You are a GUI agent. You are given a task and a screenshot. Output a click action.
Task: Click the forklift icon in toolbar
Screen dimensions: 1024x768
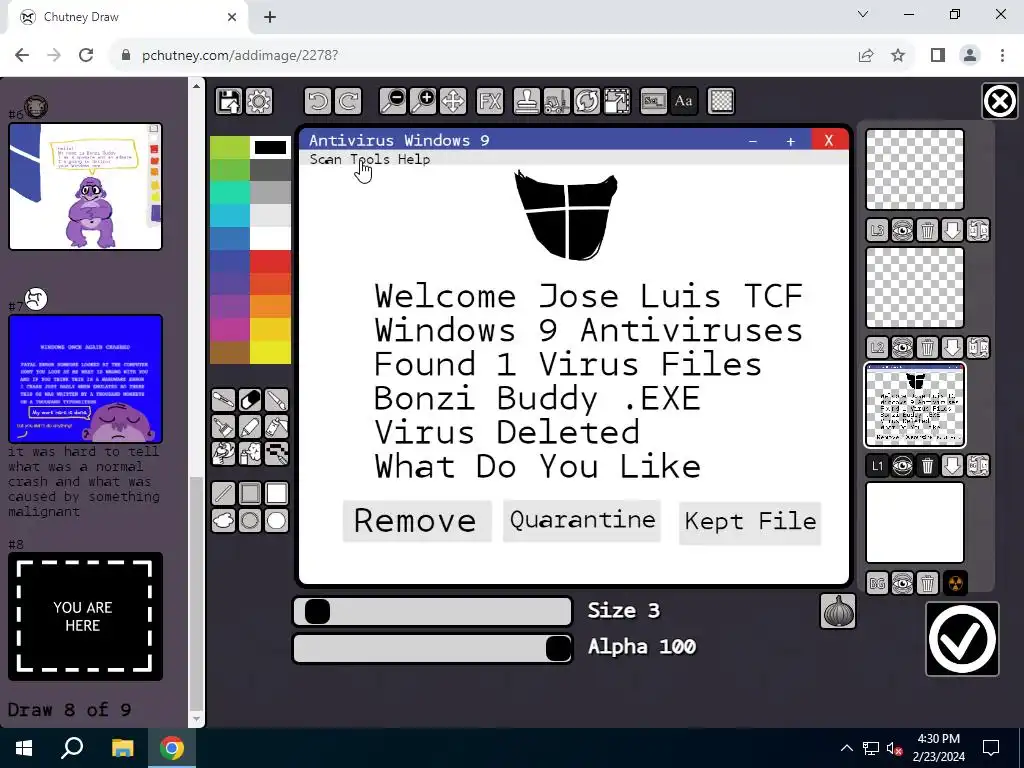(x=556, y=101)
